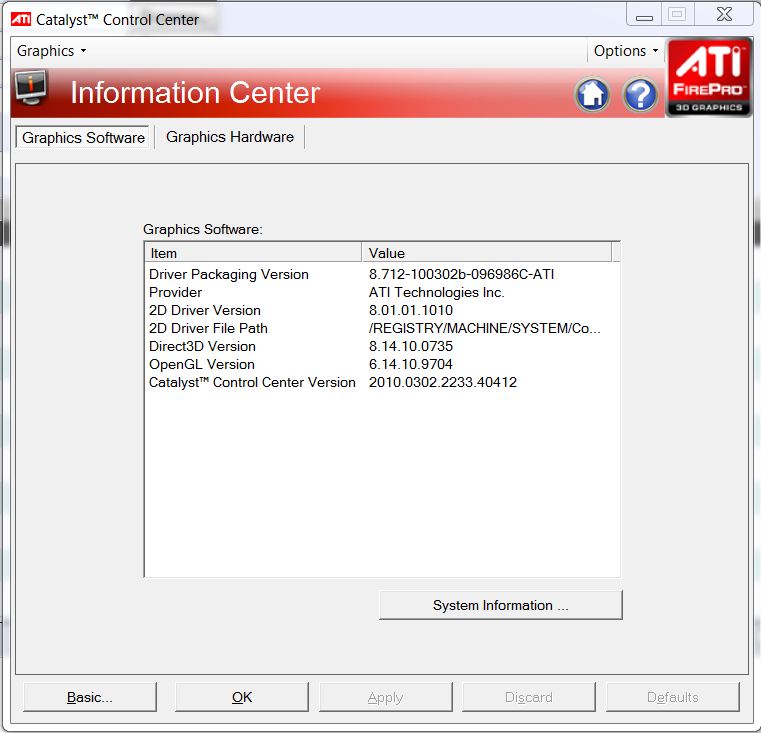The width and height of the screenshot is (761, 733).
Task: Click the value 2010.0302.2233.40412
Action: (x=443, y=382)
